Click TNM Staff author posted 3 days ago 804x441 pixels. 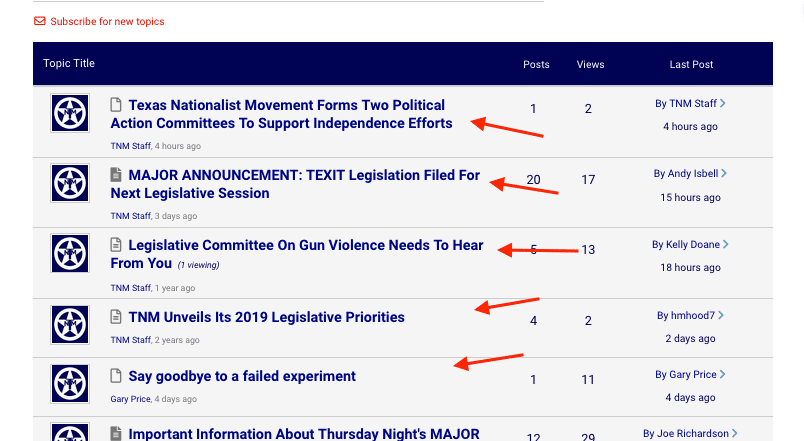click(130, 216)
